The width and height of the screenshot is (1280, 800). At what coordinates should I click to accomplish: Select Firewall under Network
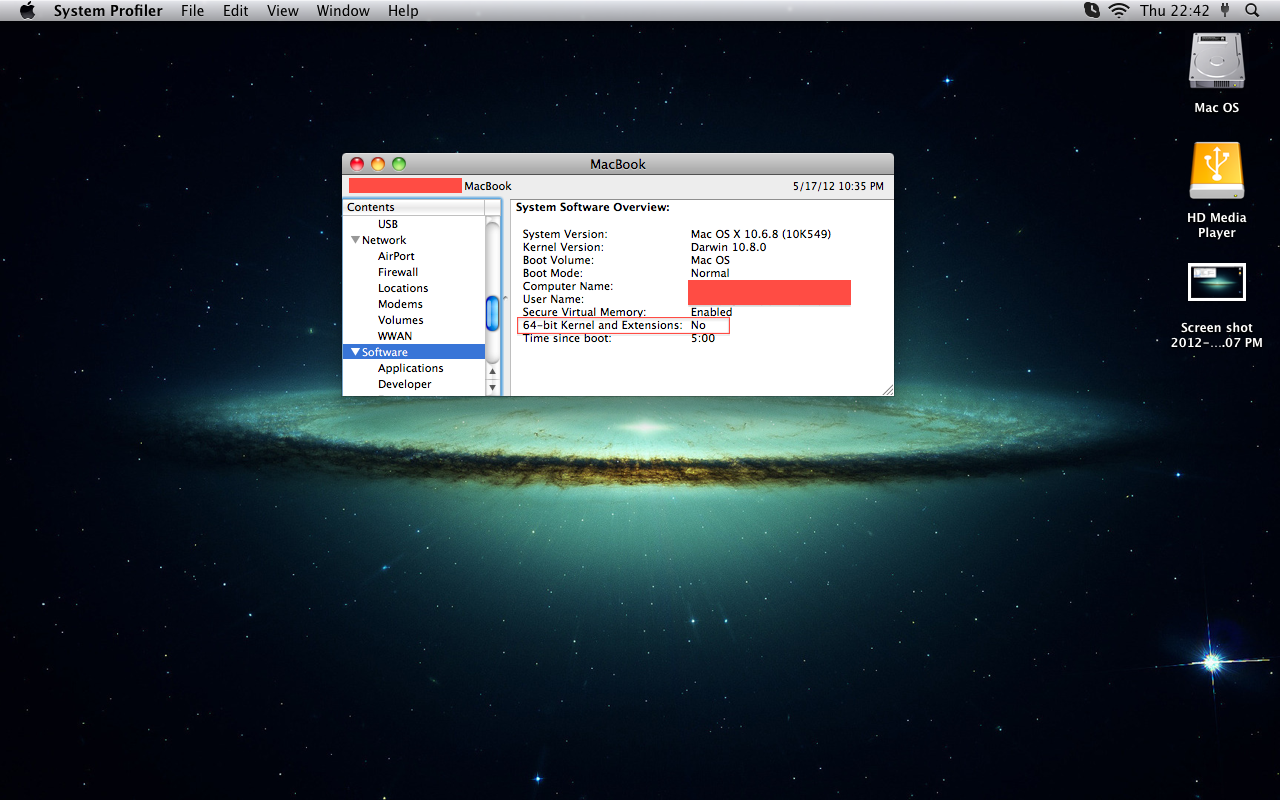(398, 272)
